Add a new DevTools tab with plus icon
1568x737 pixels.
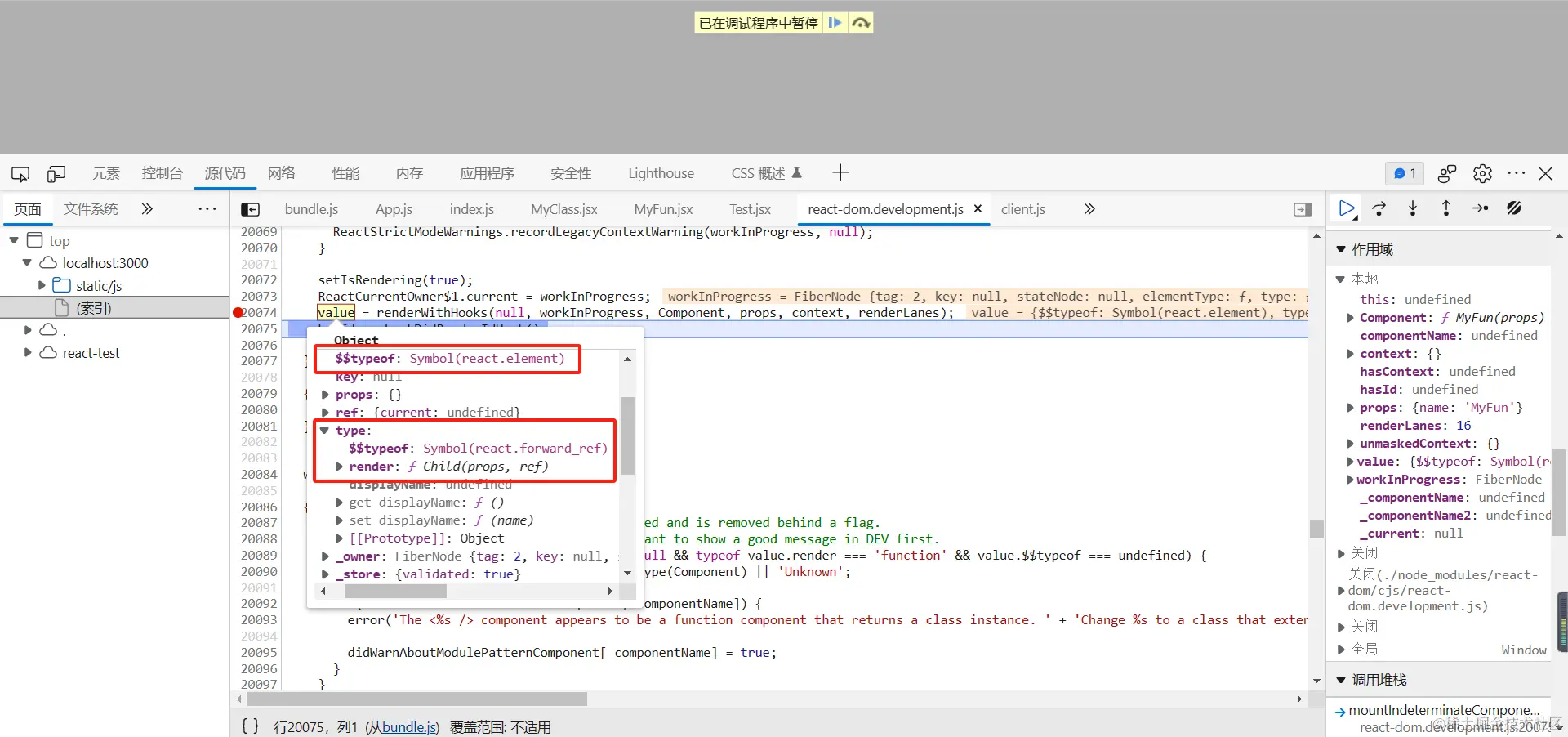[840, 172]
